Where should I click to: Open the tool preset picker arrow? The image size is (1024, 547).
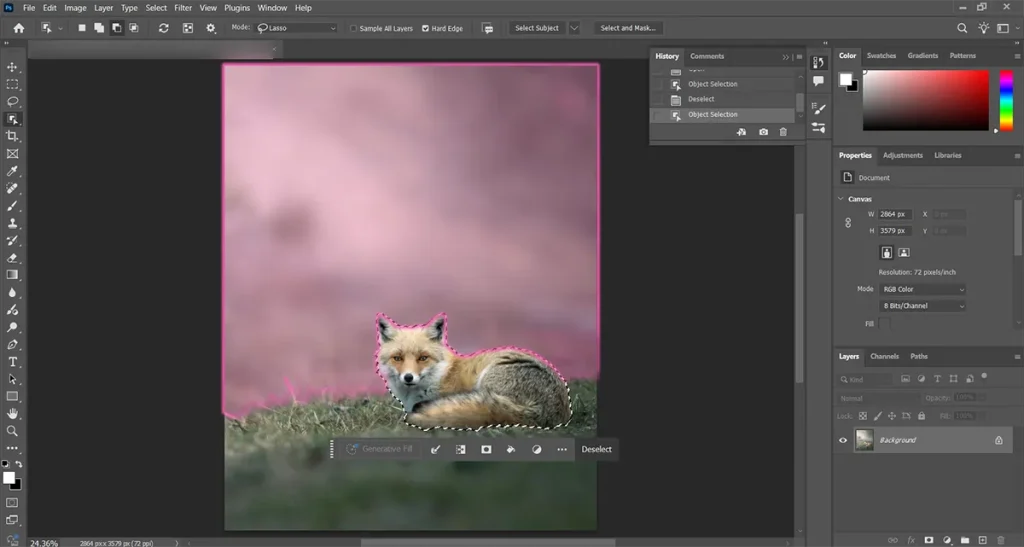pos(60,28)
